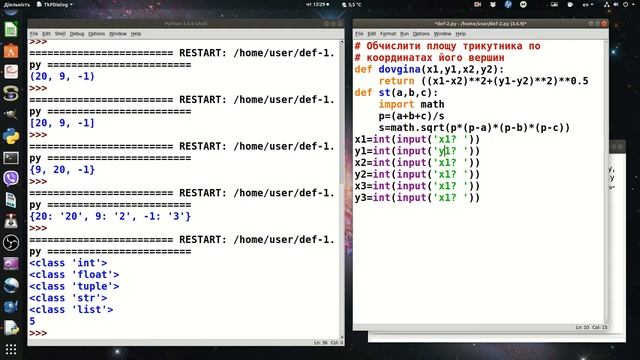This screenshot has height=360, width=640.
Task: Click the 's=math.sqrt' line in editor
Action: (474, 128)
